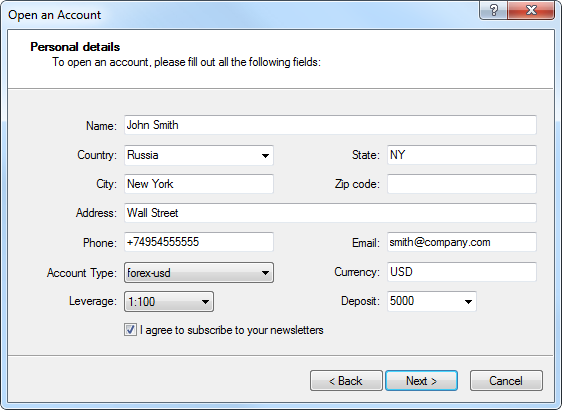Proceed with the Next > button
Viewport: 562px width, 410px height.
pyautogui.click(x=421, y=381)
